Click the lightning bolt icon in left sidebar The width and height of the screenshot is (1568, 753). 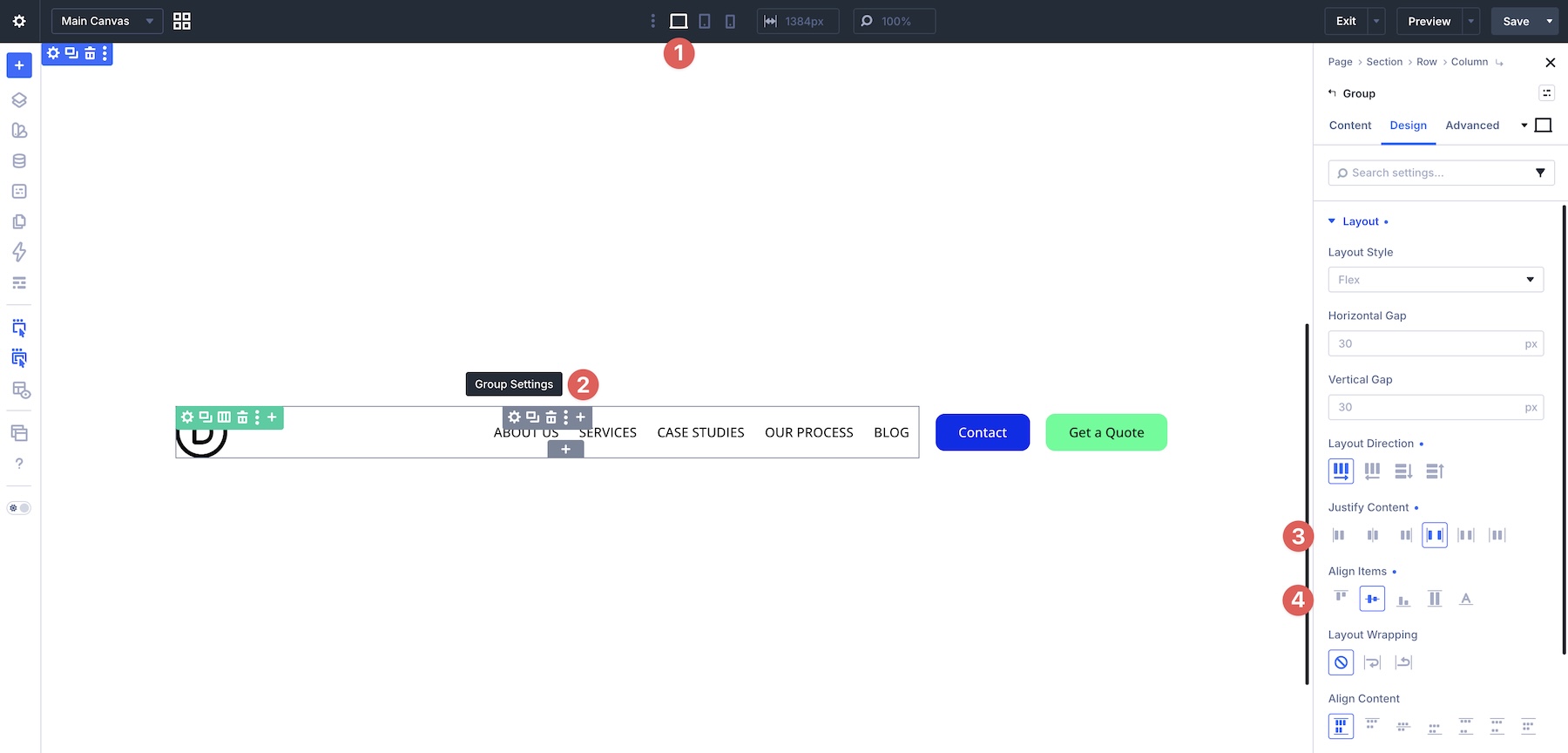click(19, 252)
